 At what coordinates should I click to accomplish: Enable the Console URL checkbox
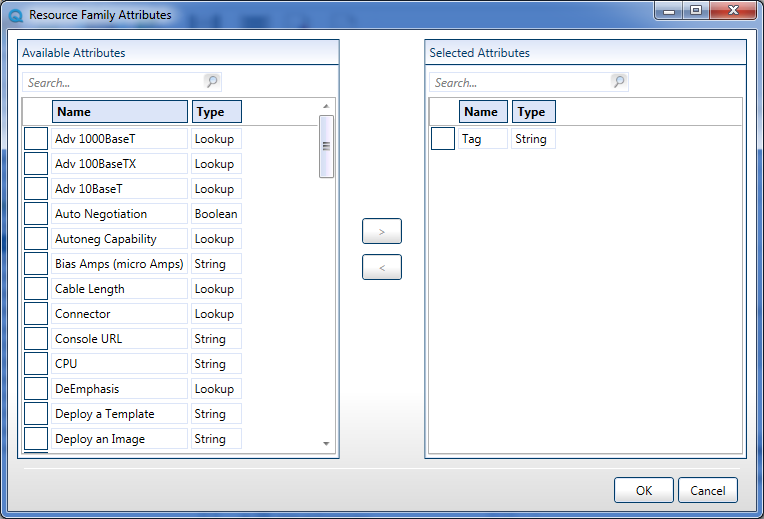(x=36, y=339)
